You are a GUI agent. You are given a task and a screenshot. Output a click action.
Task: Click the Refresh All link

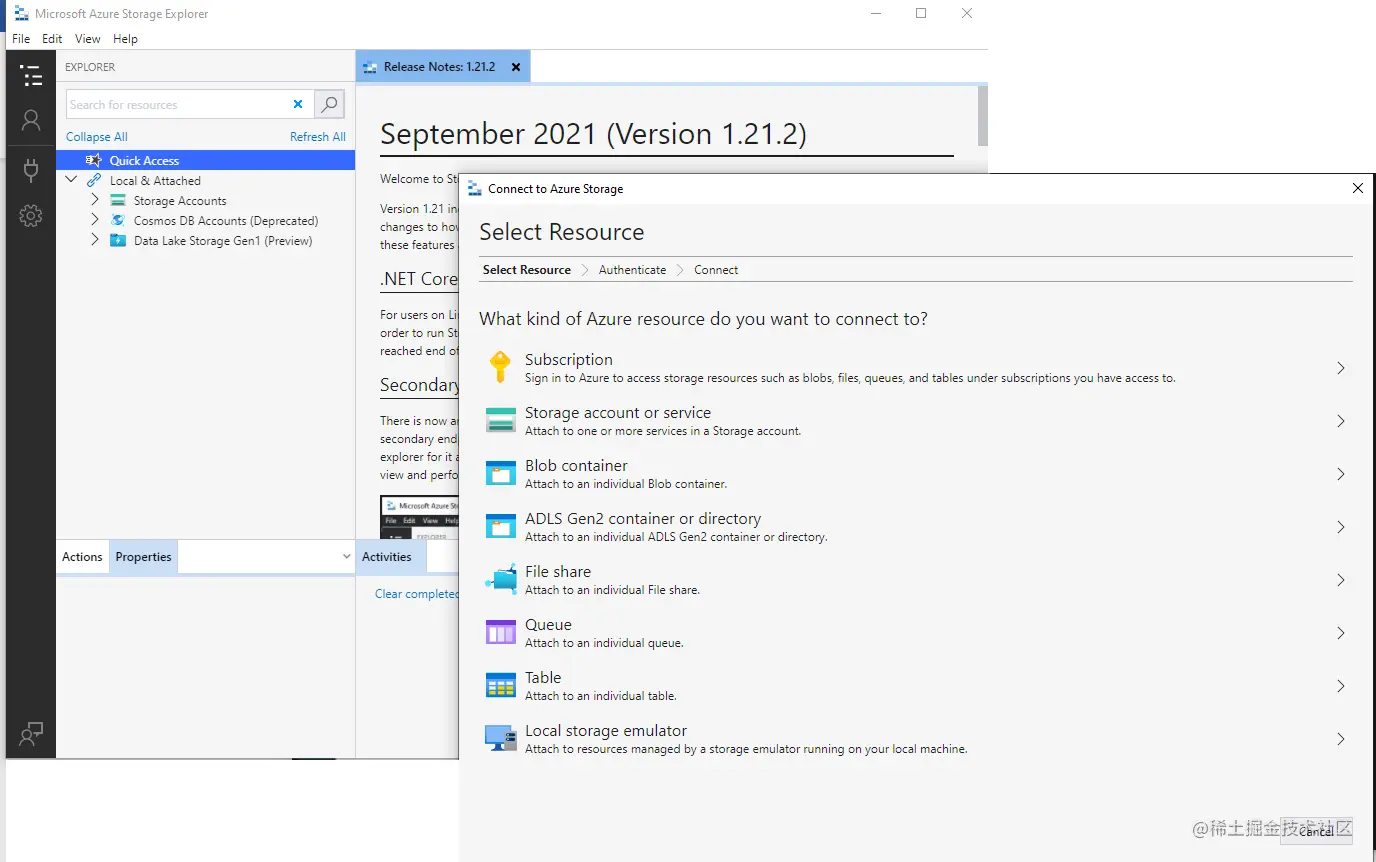[x=317, y=136]
